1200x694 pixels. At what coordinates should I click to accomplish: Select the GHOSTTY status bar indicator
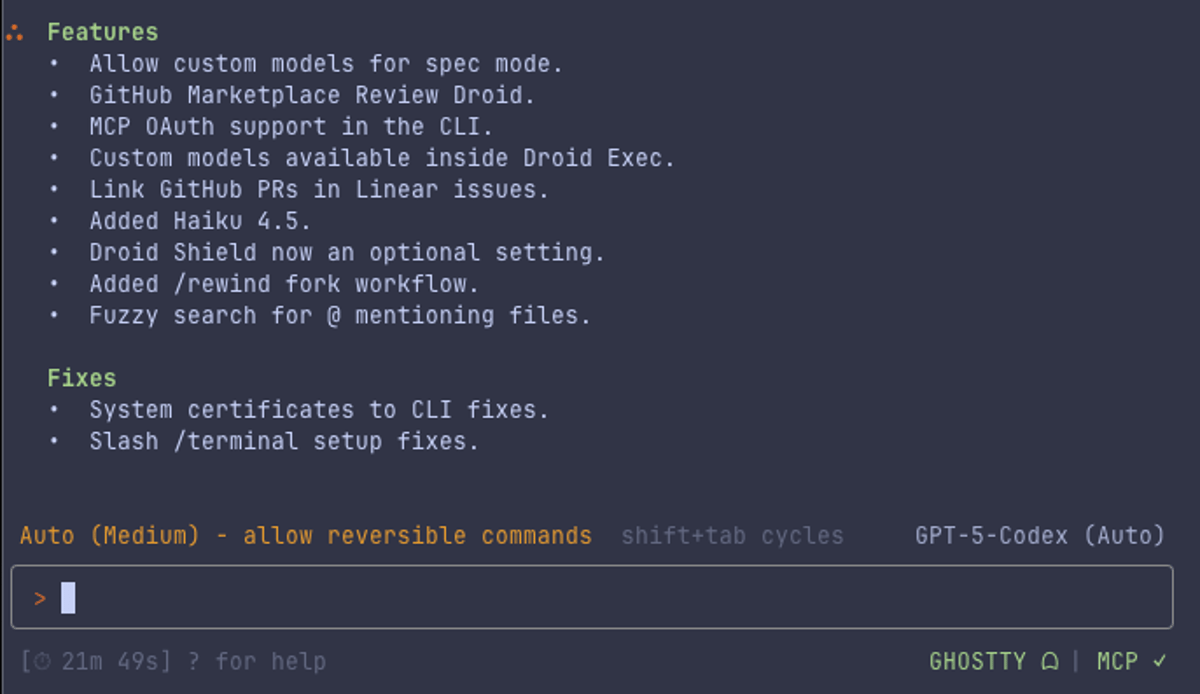pos(975,660)
